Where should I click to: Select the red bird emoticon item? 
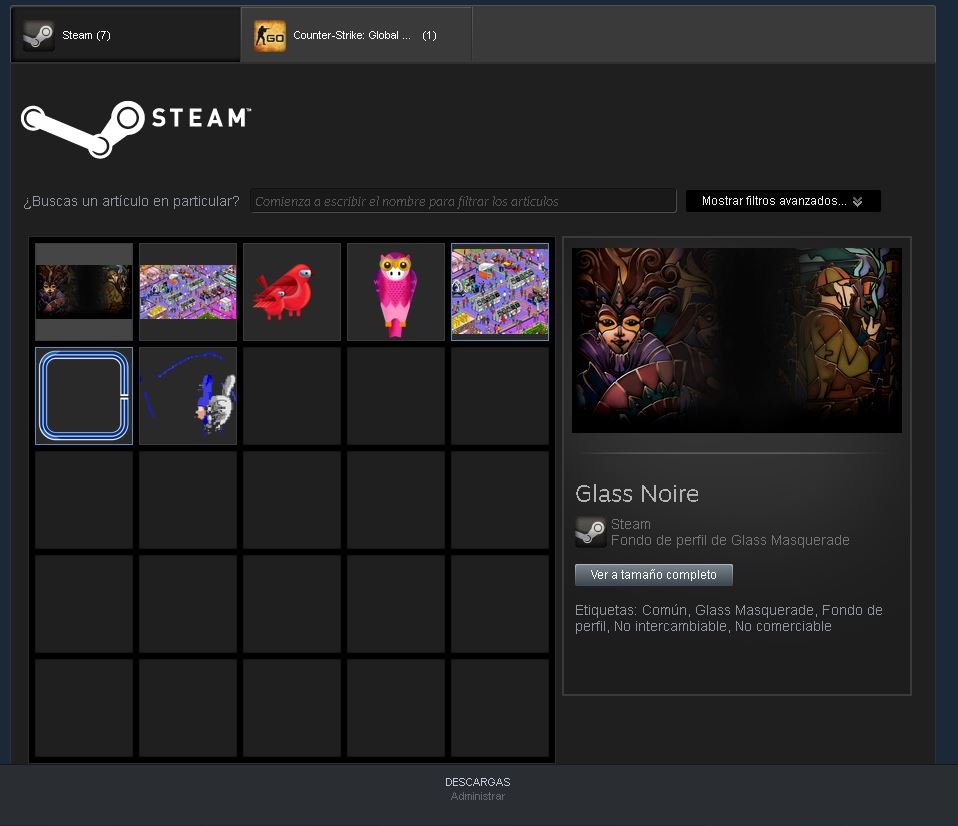pos(292,292)
